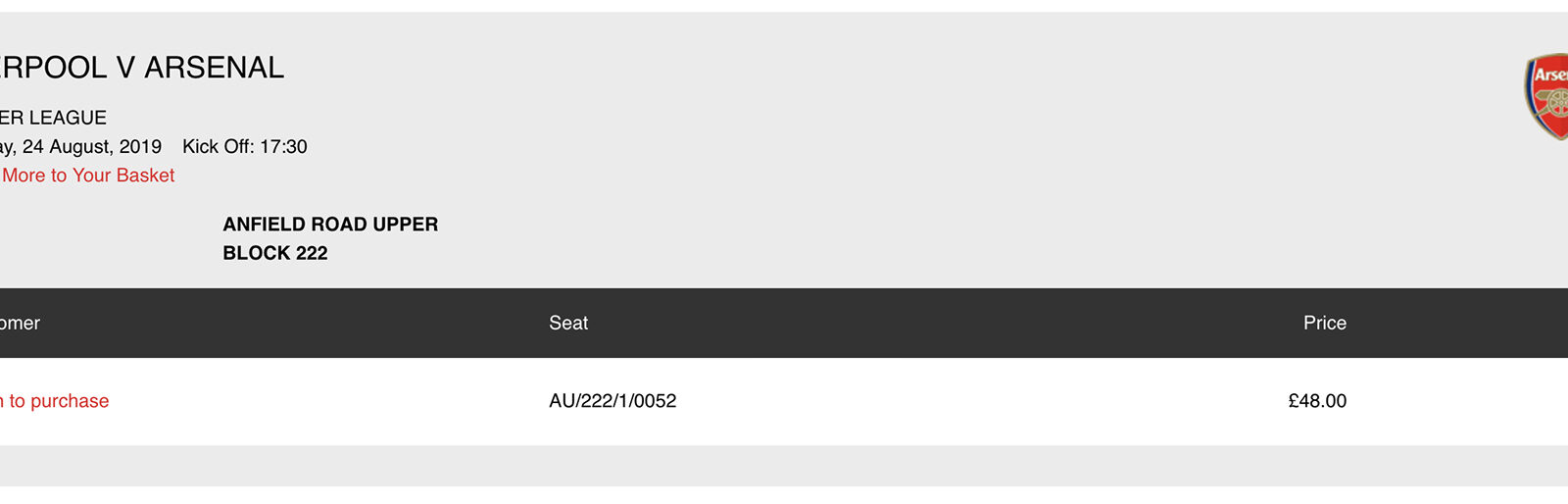
Task: Click the Seat column header
Action: click(x=568, y=324)
